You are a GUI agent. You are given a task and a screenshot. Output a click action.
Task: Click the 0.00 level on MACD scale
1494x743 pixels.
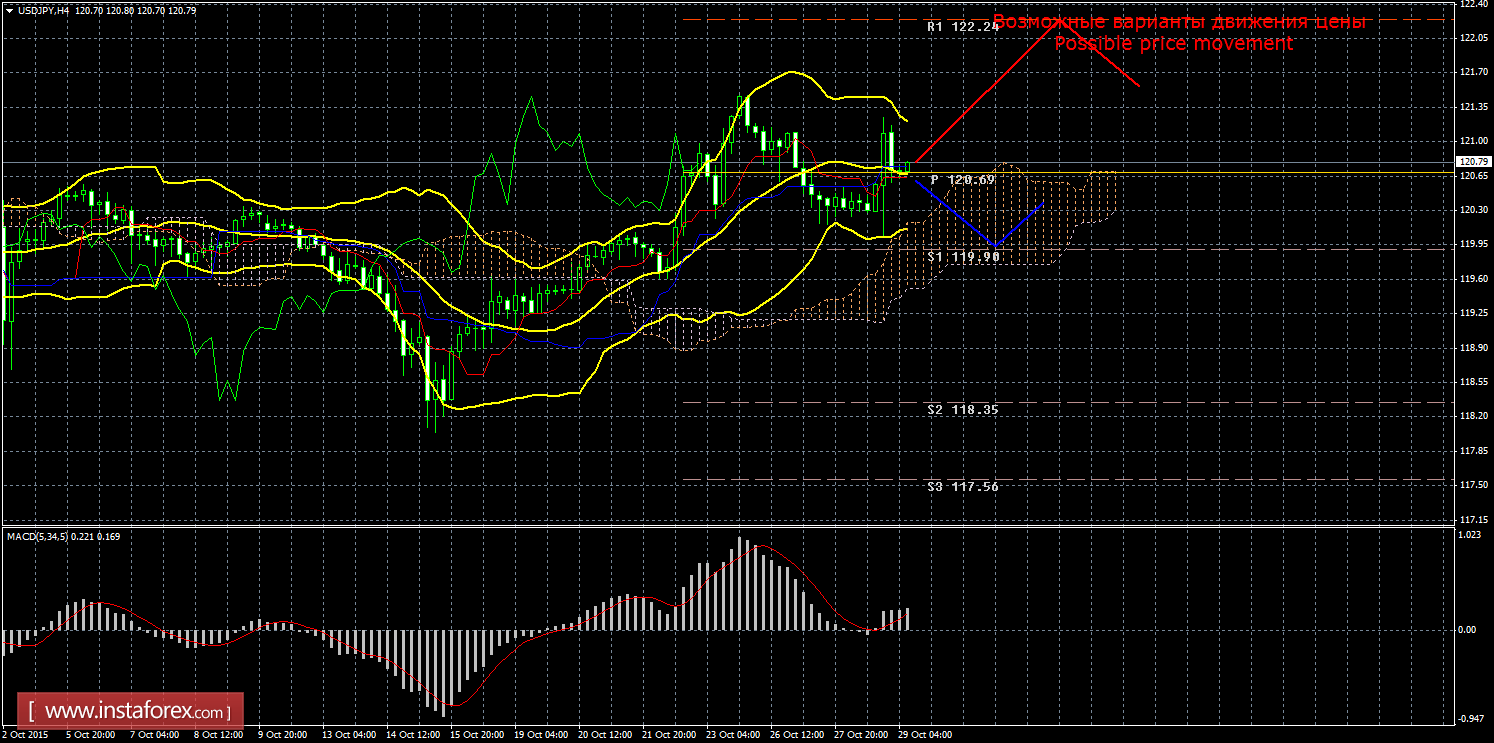pos(1465,630)
